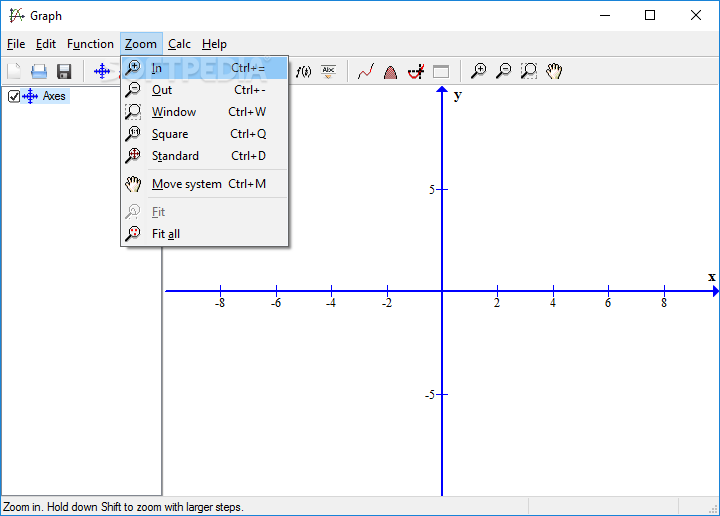Click the red tangent/evaluate toolbar icon
Image resolution: width=720 pixels, height=516 pixels.
(x=416, y=71)
